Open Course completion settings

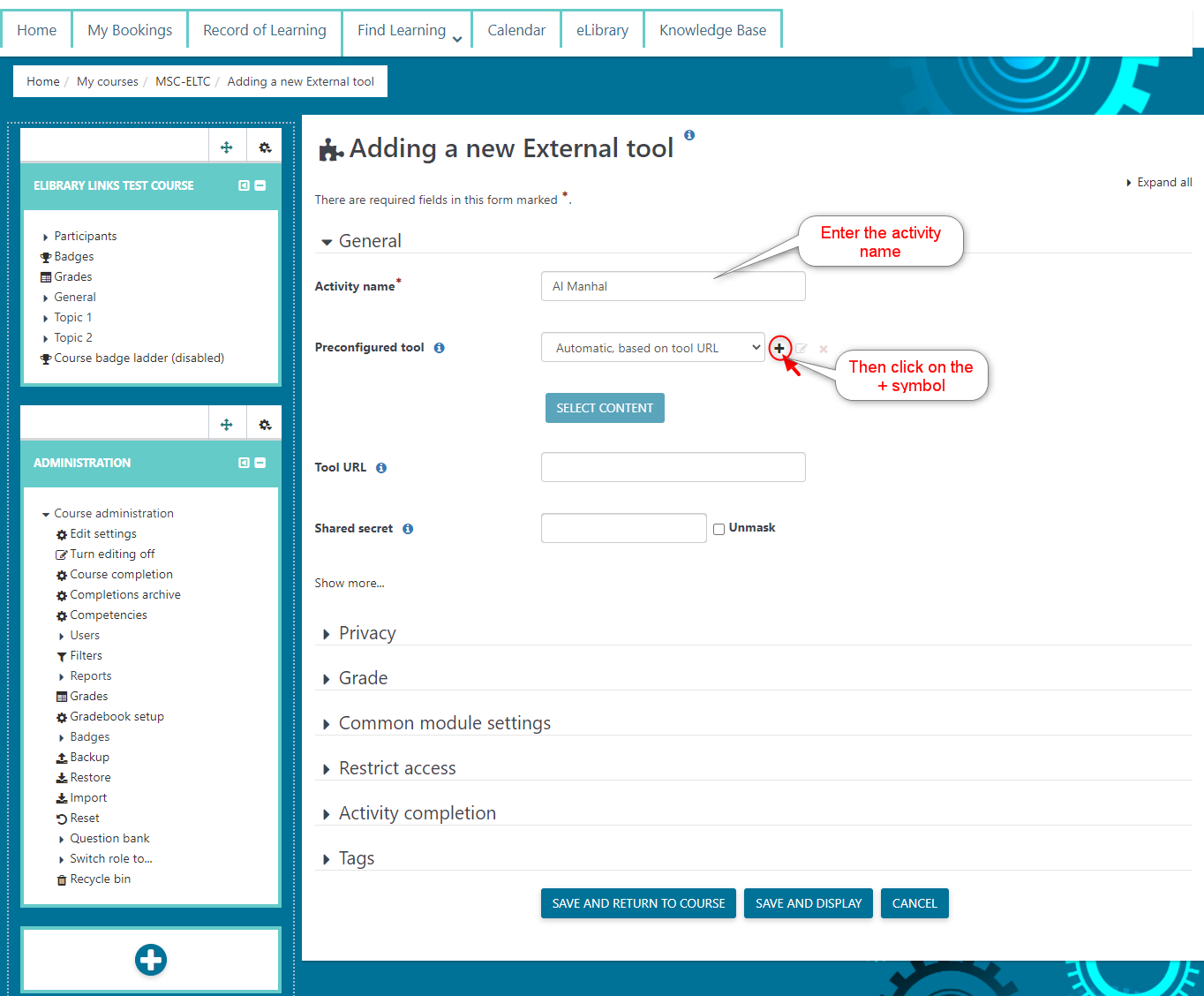[115, 575]
